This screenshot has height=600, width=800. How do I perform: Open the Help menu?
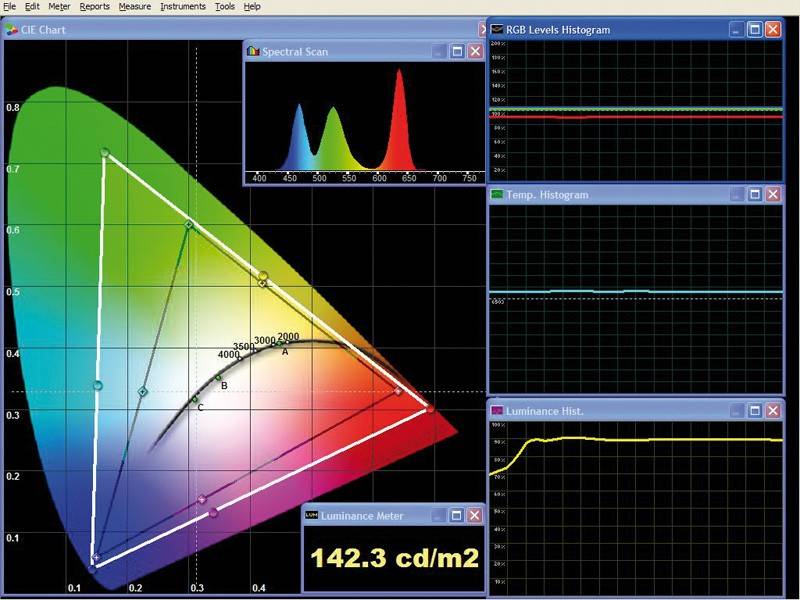(x=252, y=7)
